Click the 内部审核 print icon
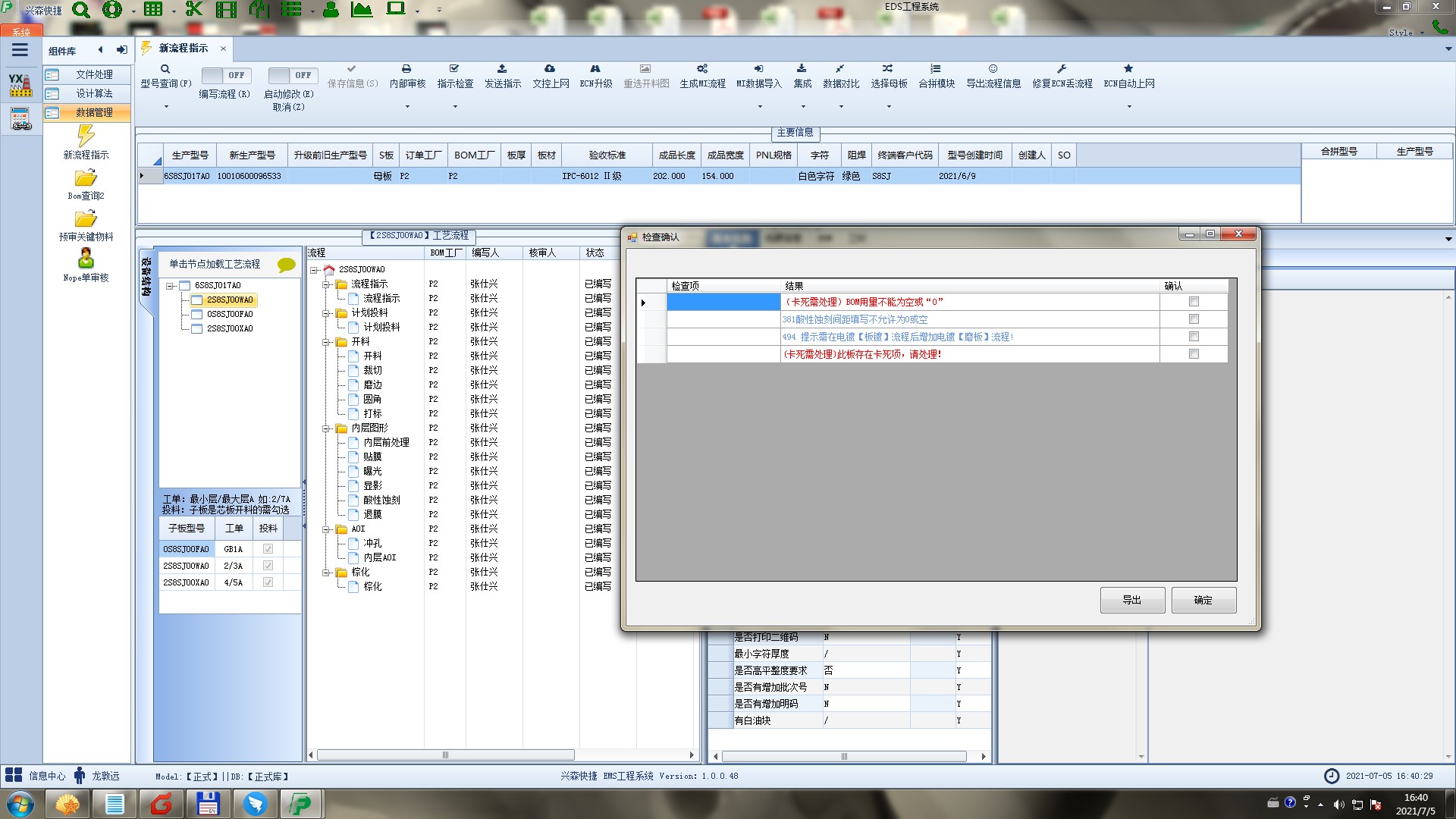1456x819 pixels. 406,69
